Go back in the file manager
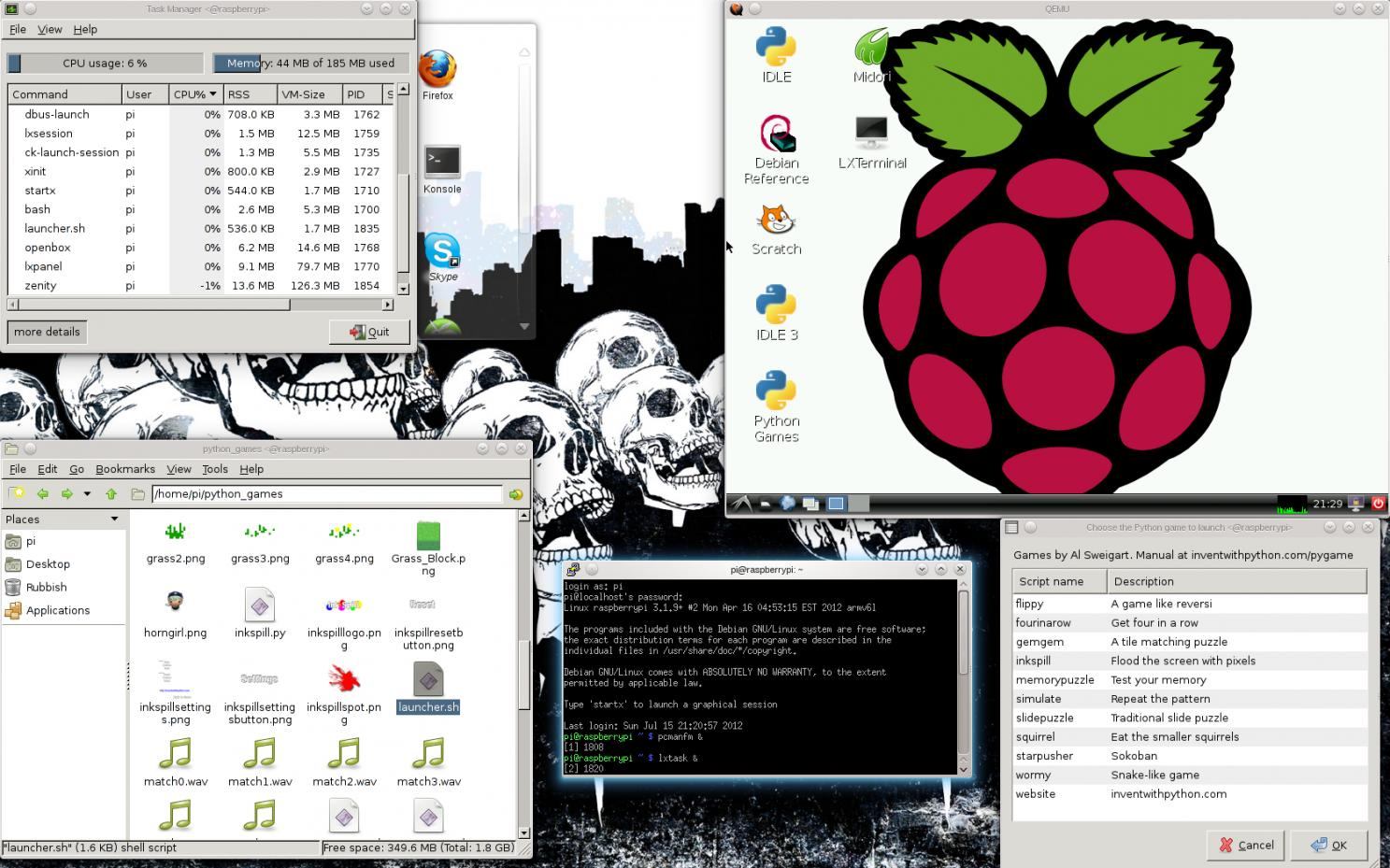This screenshot has height=868, width=1390. (42, 494)
